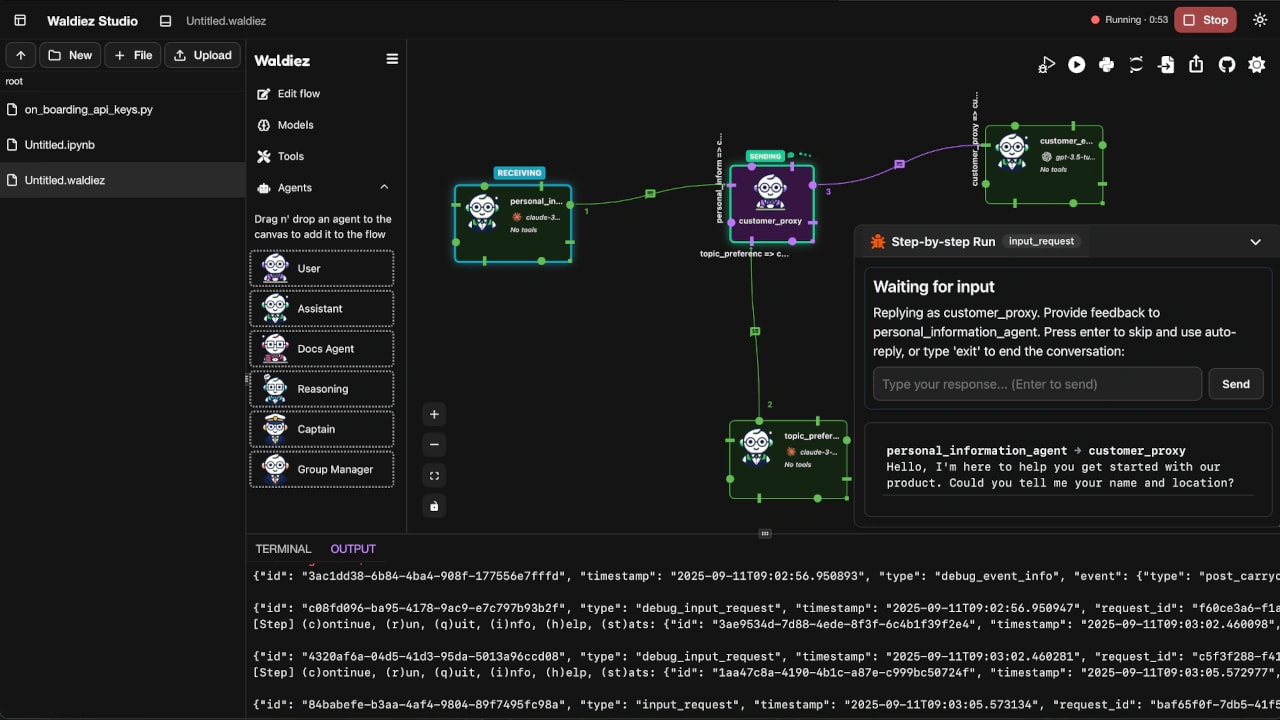
Task: Fit the flow canvas to view
Action: coord(434,475)
